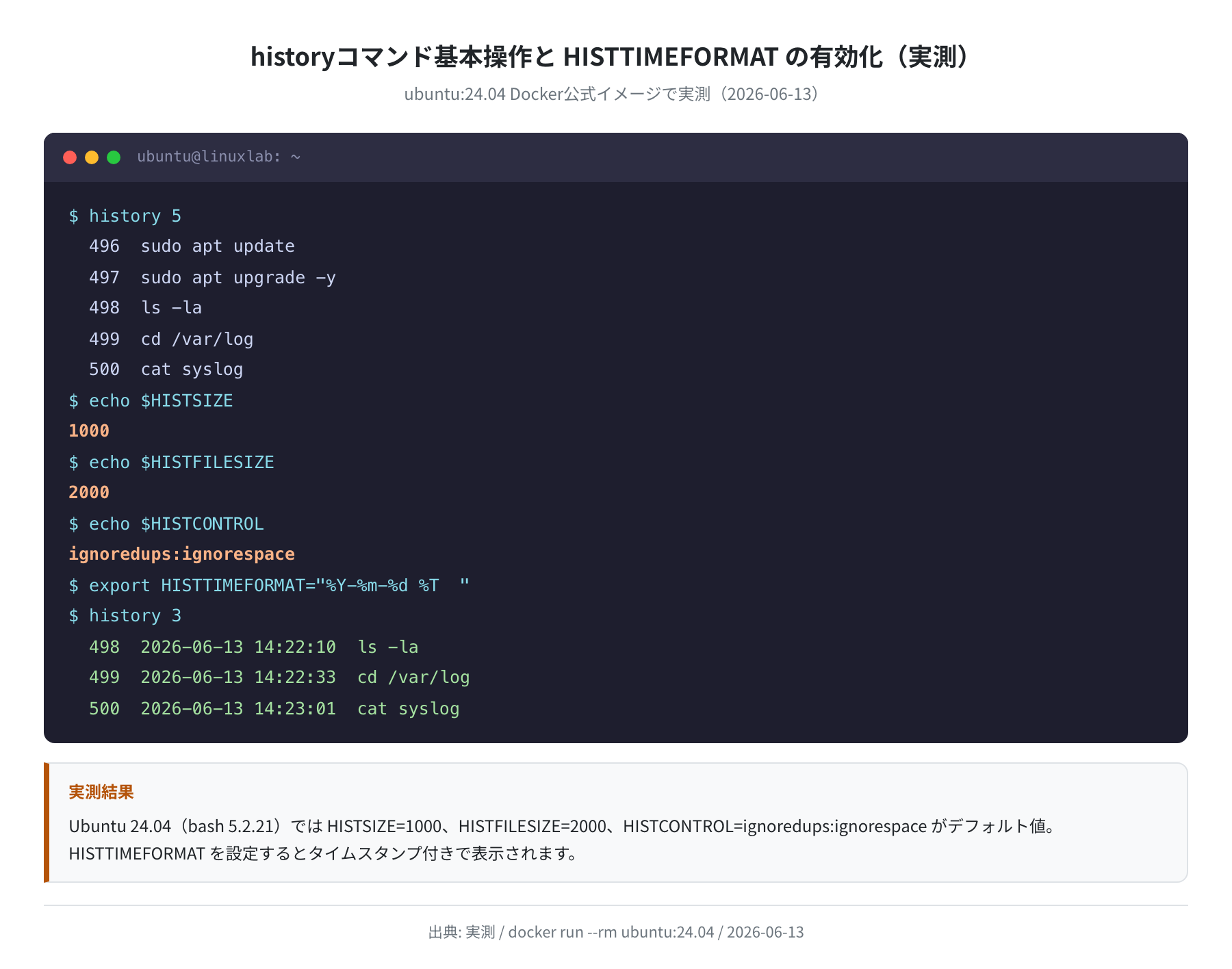Click the yellow minimize dot in terminal title bar
The height and width of the screenshot is (969, 1232).
tap(92, 157)
